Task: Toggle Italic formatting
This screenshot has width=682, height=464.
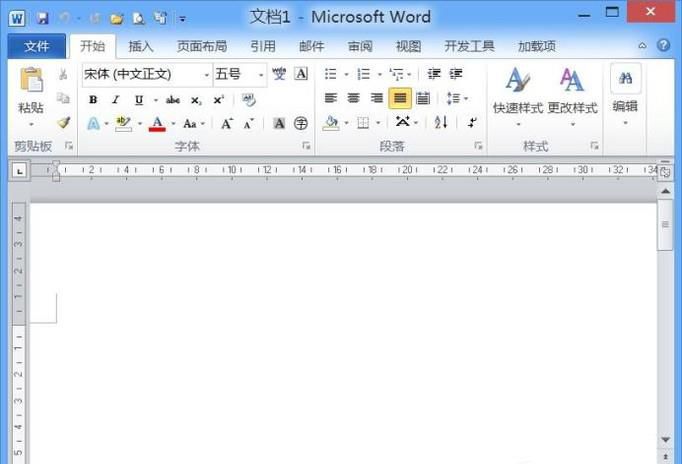Action: click(x=115, y=99)
